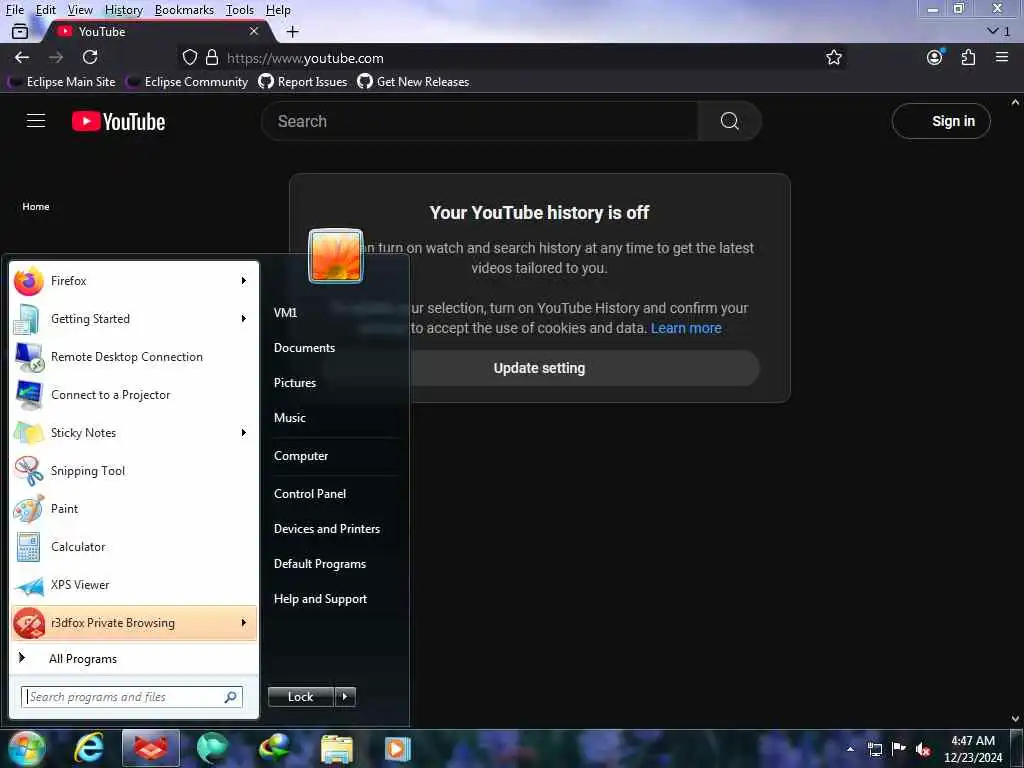Reload the YouTube page
Viewport: 1024px width, 768px height.
click(x=90, y=57)
